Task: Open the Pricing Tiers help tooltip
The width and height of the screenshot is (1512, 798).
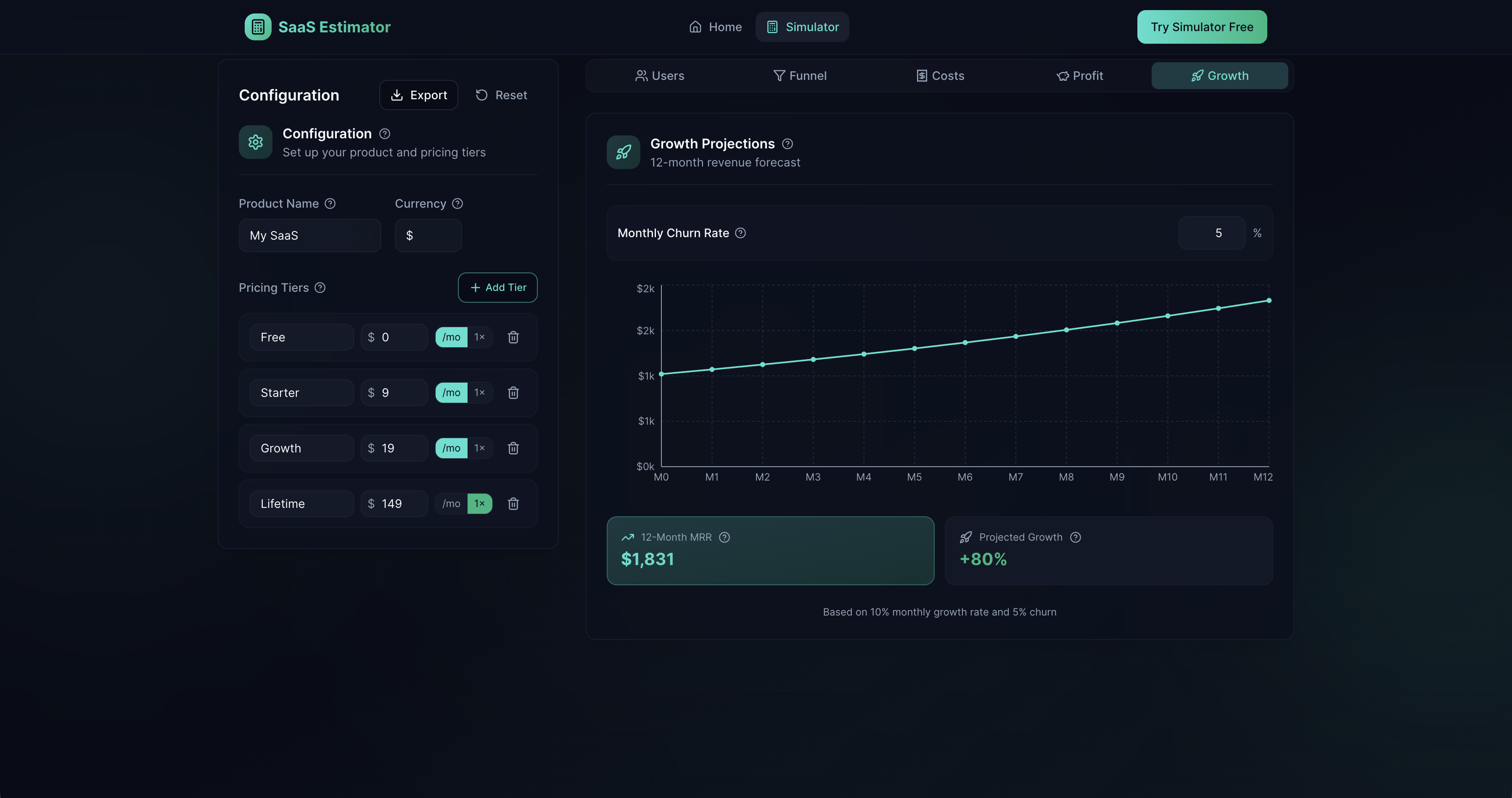Action: (x=320, y=288)
